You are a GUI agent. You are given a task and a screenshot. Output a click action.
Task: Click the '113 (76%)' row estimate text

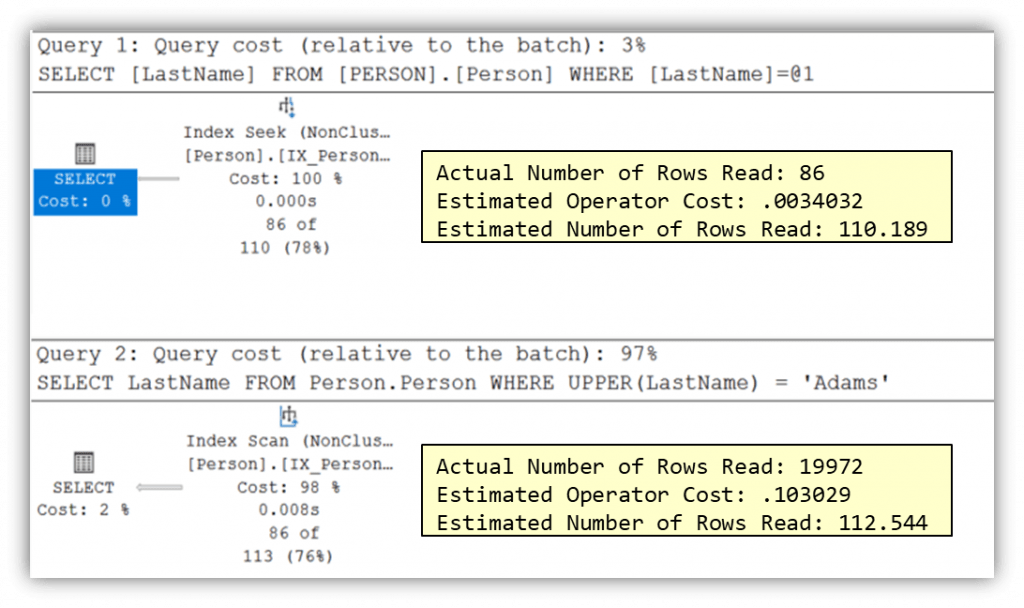(x=287, y=556)
